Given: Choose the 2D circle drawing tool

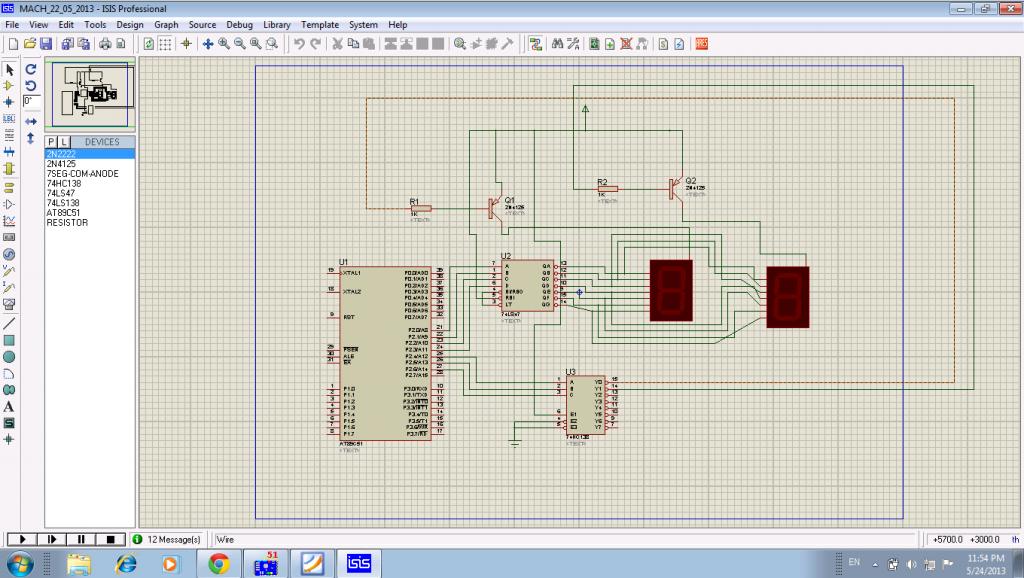Looking at the screenshot, I should click(x=10, y=357).
